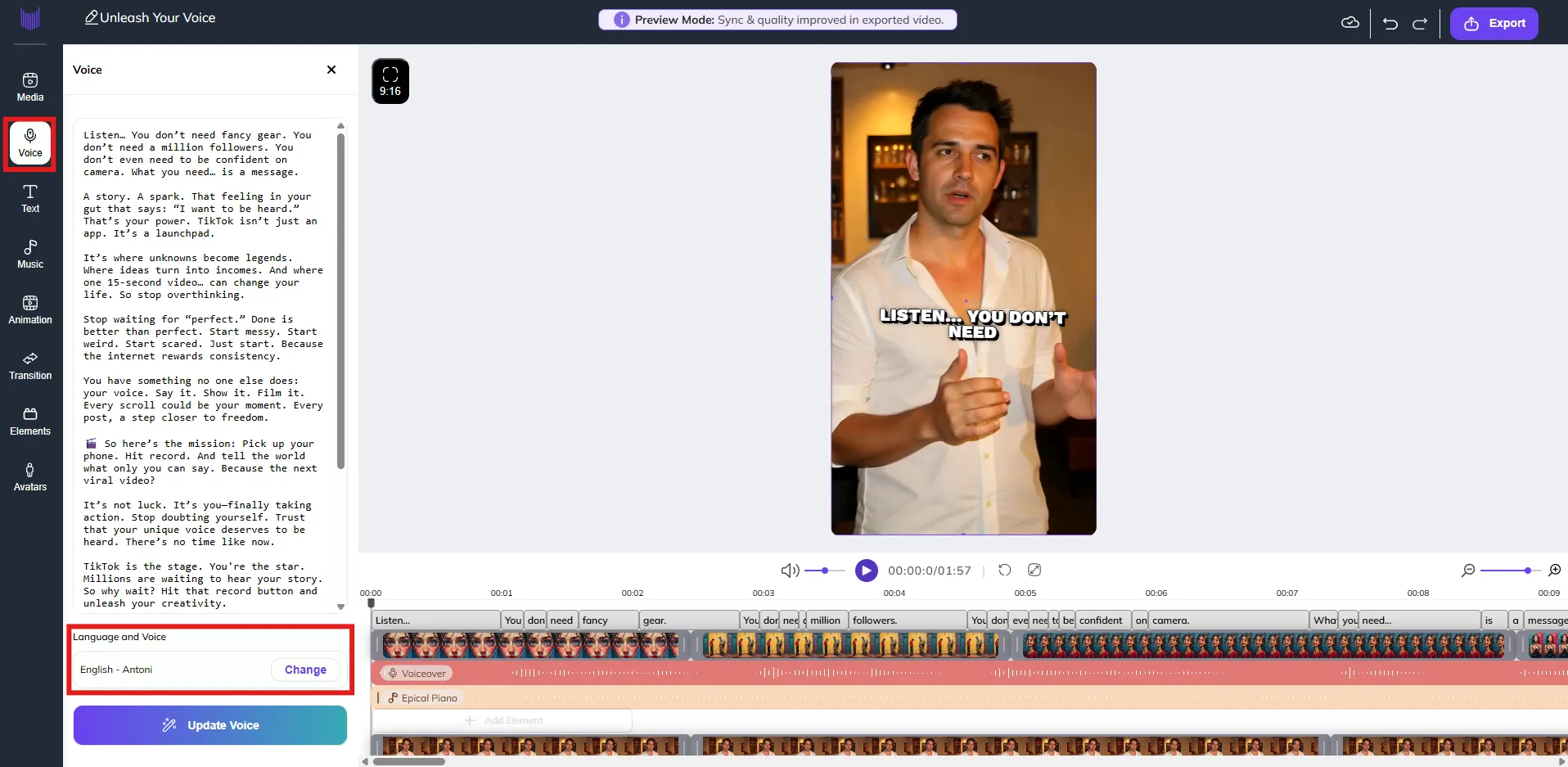The width and height of the screenshot is (1568, 767).
Task: Open the Avatars panel
Action: [x=30, y=476]
